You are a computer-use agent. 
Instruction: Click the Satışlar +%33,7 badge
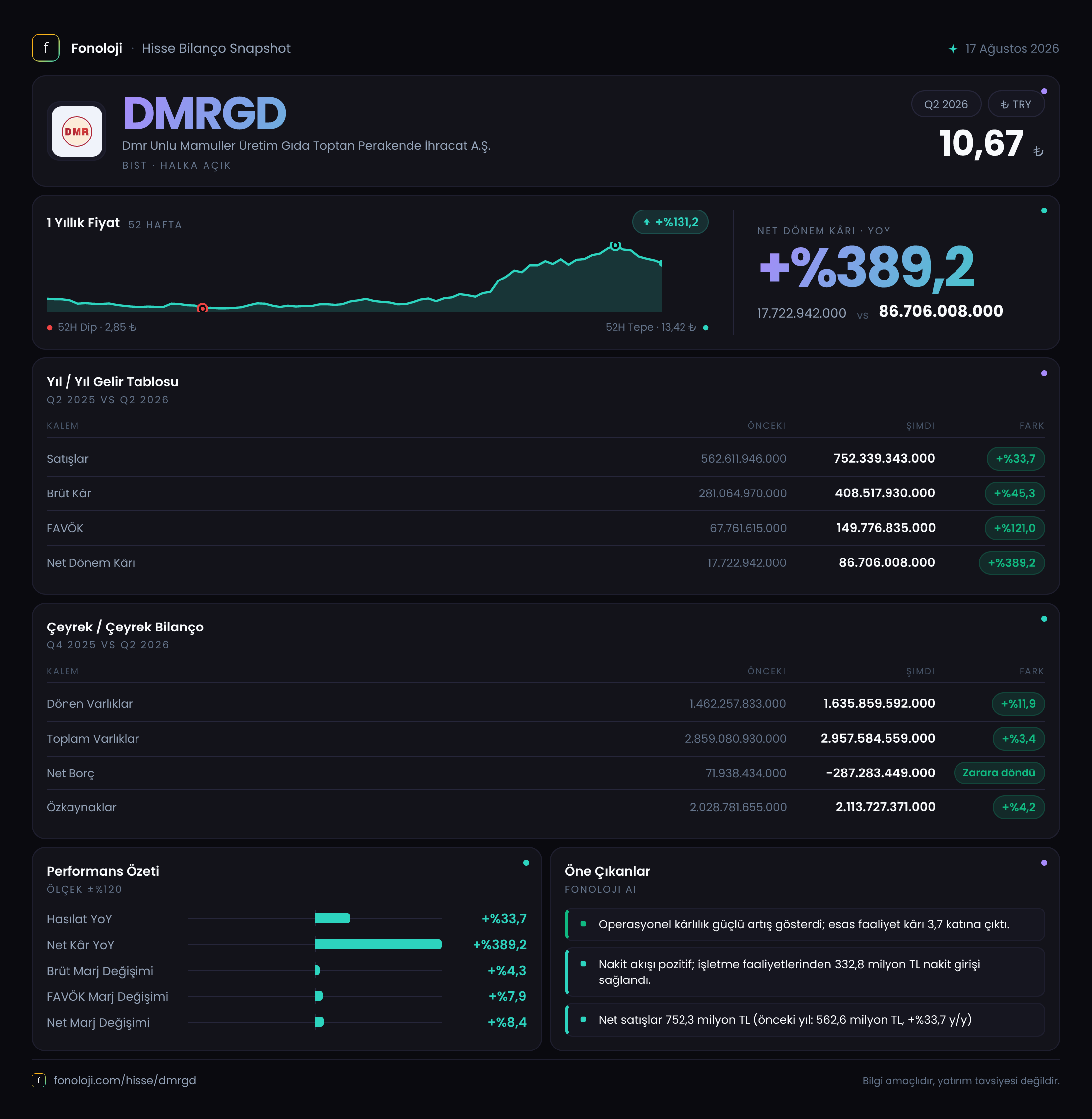1015,459
